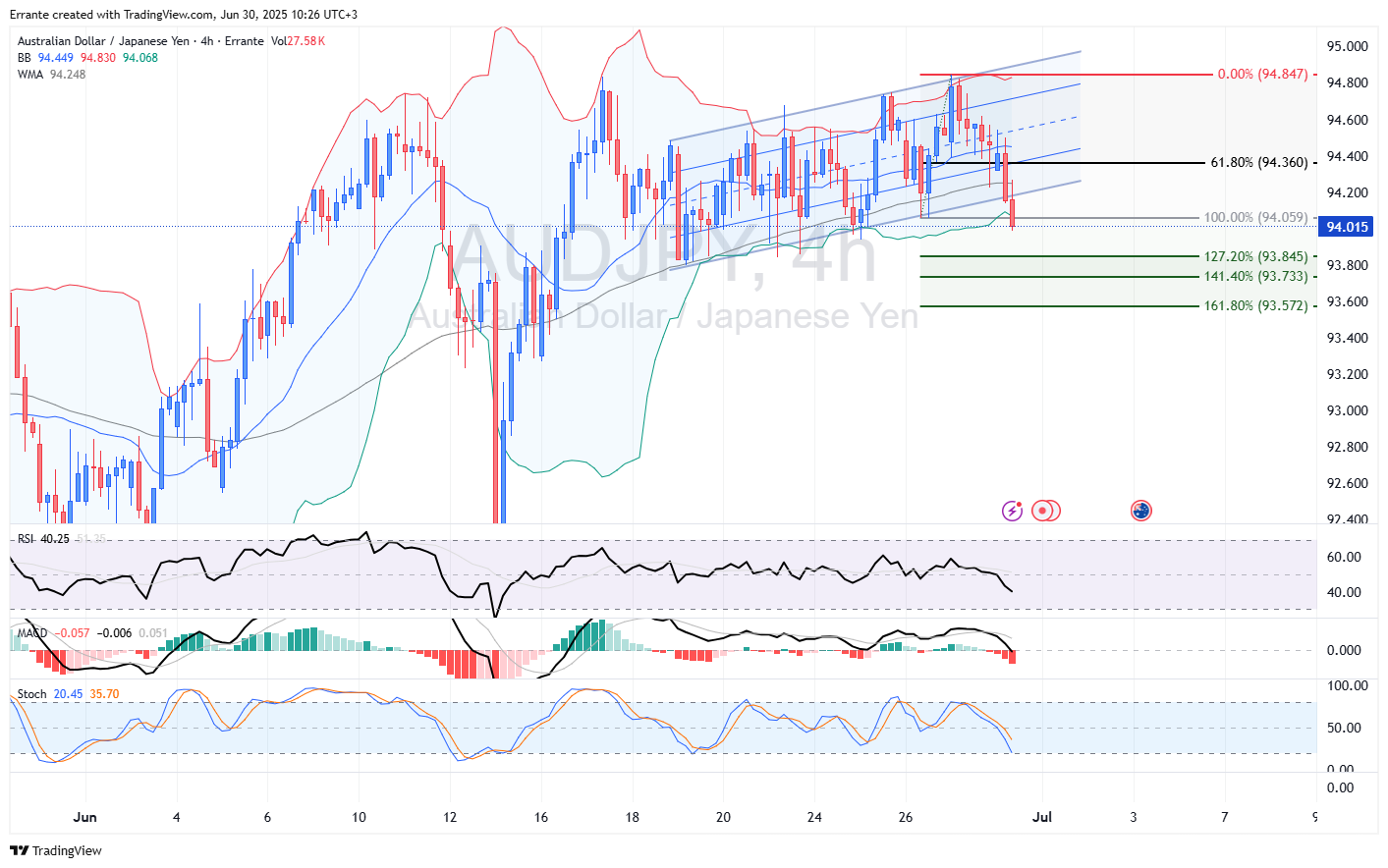Click the 141.40% (93.733) Fibonacci extension label

[1255, 277]
